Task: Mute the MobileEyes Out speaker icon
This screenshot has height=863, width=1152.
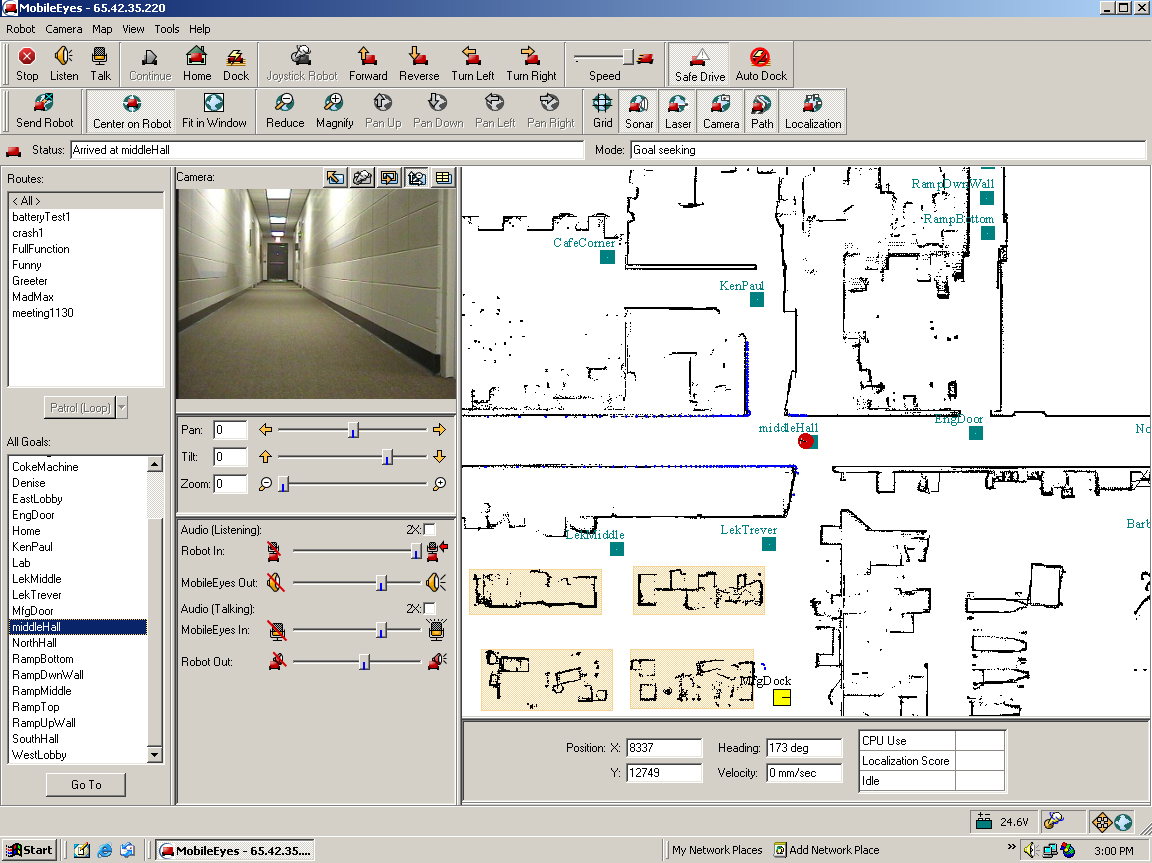Action: pos(276,582)
